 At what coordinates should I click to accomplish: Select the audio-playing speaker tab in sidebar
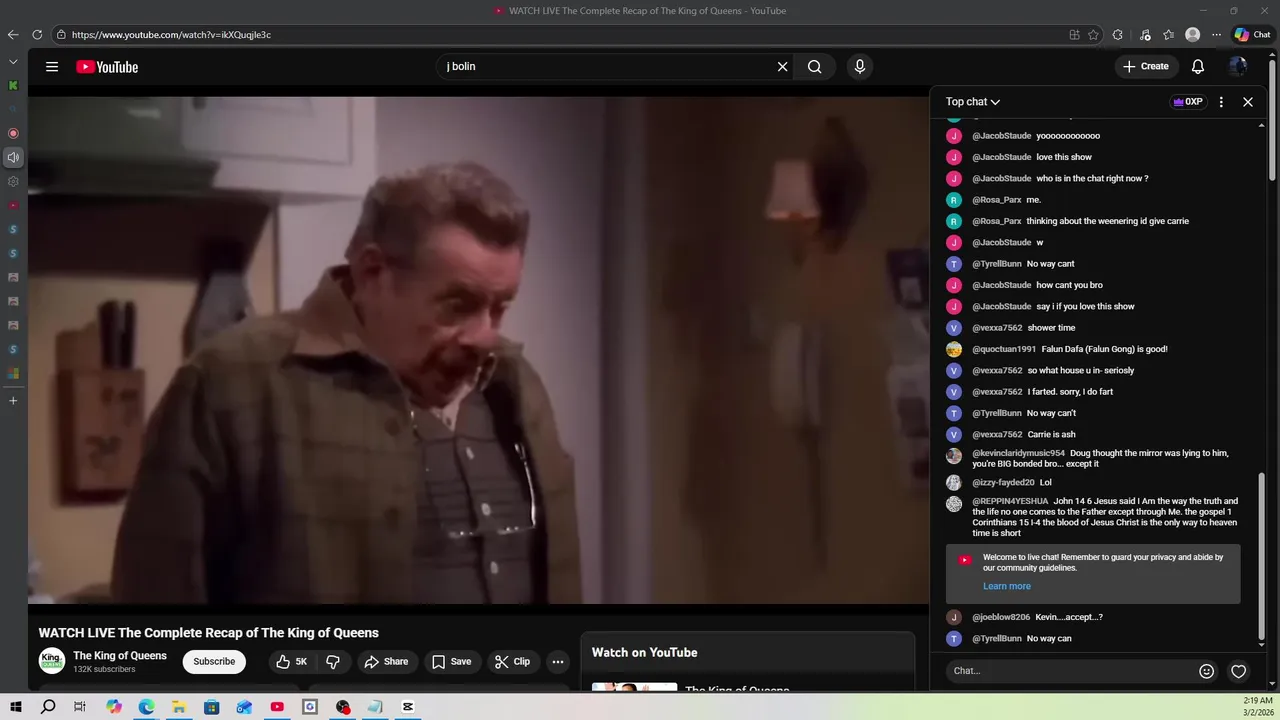13,157
